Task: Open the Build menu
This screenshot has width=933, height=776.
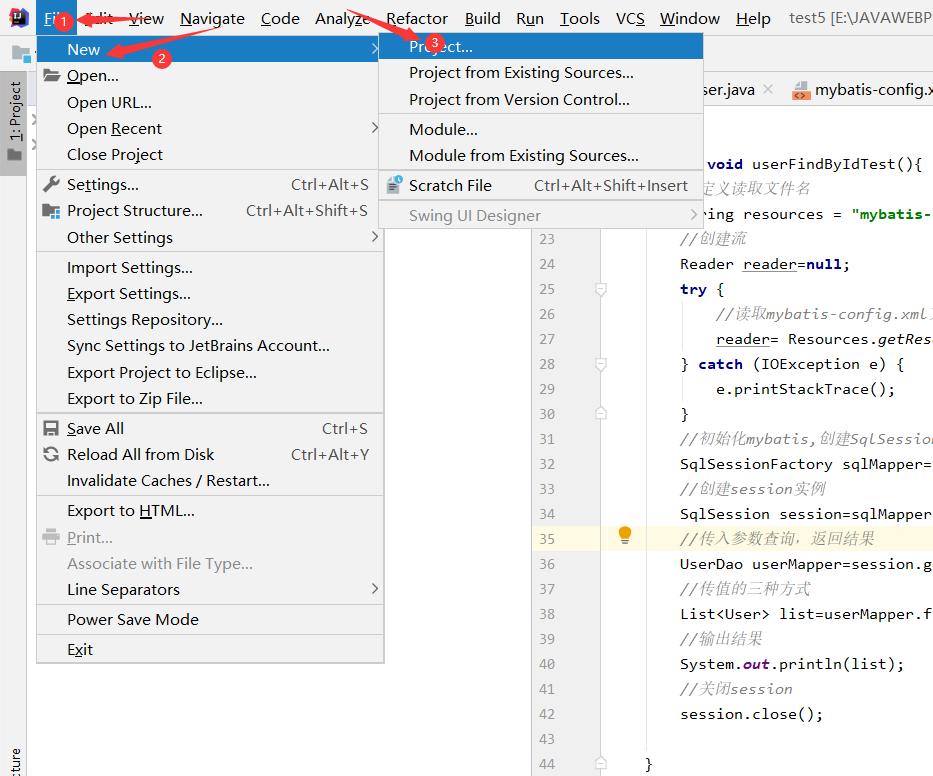Action: click(483, 18)
